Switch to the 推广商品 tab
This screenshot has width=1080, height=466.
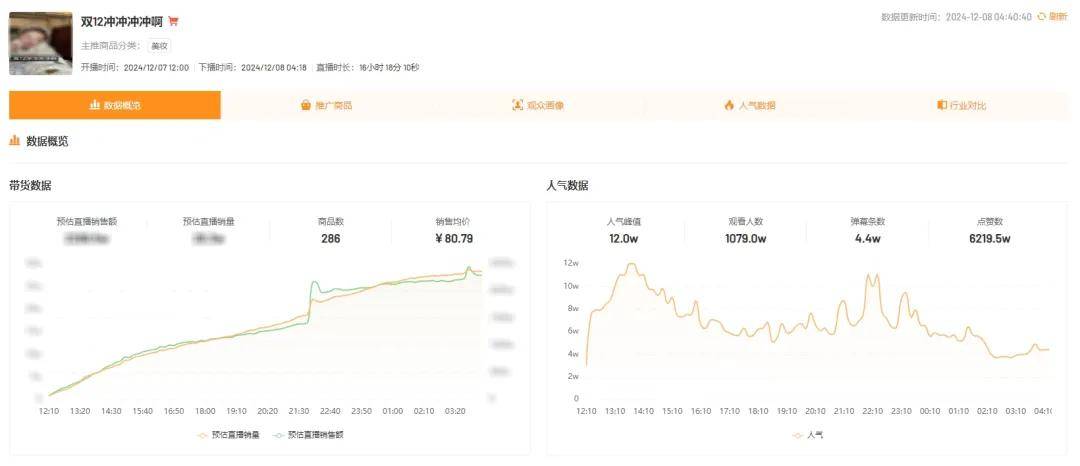tap(327, 105)
